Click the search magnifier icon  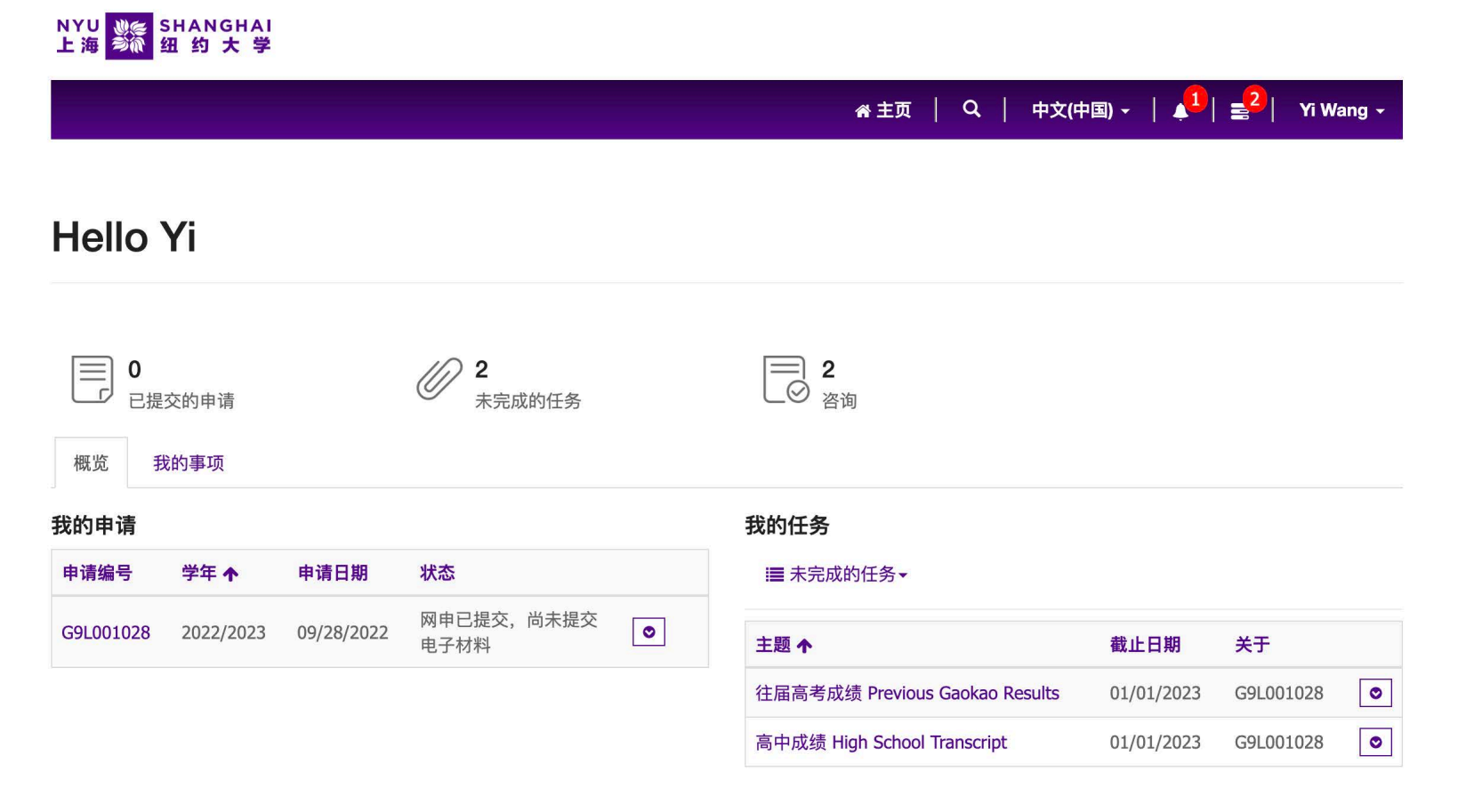pyautogui.click(x=970, y=109)
